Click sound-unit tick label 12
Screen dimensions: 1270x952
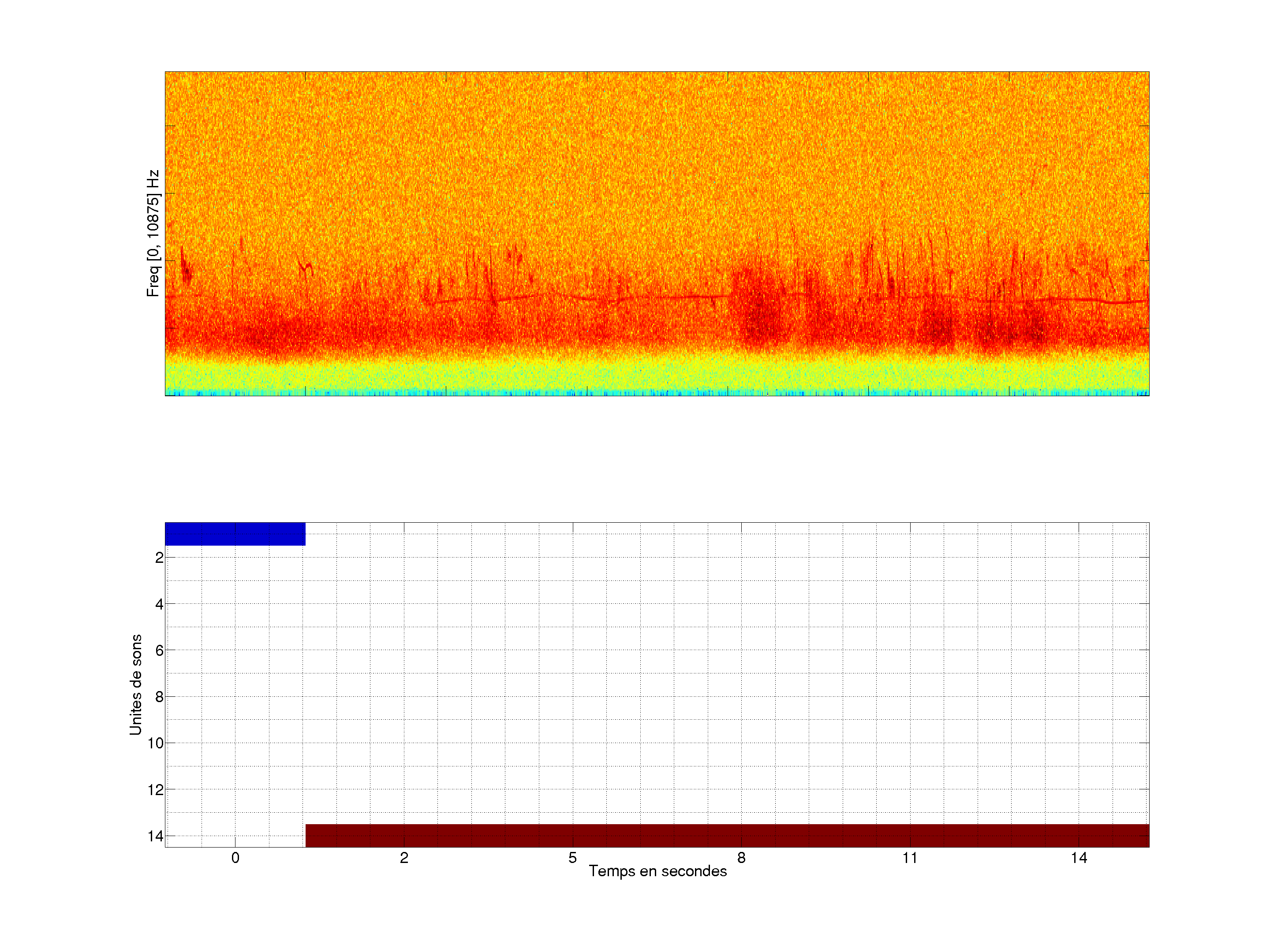(x=156, y=790)
